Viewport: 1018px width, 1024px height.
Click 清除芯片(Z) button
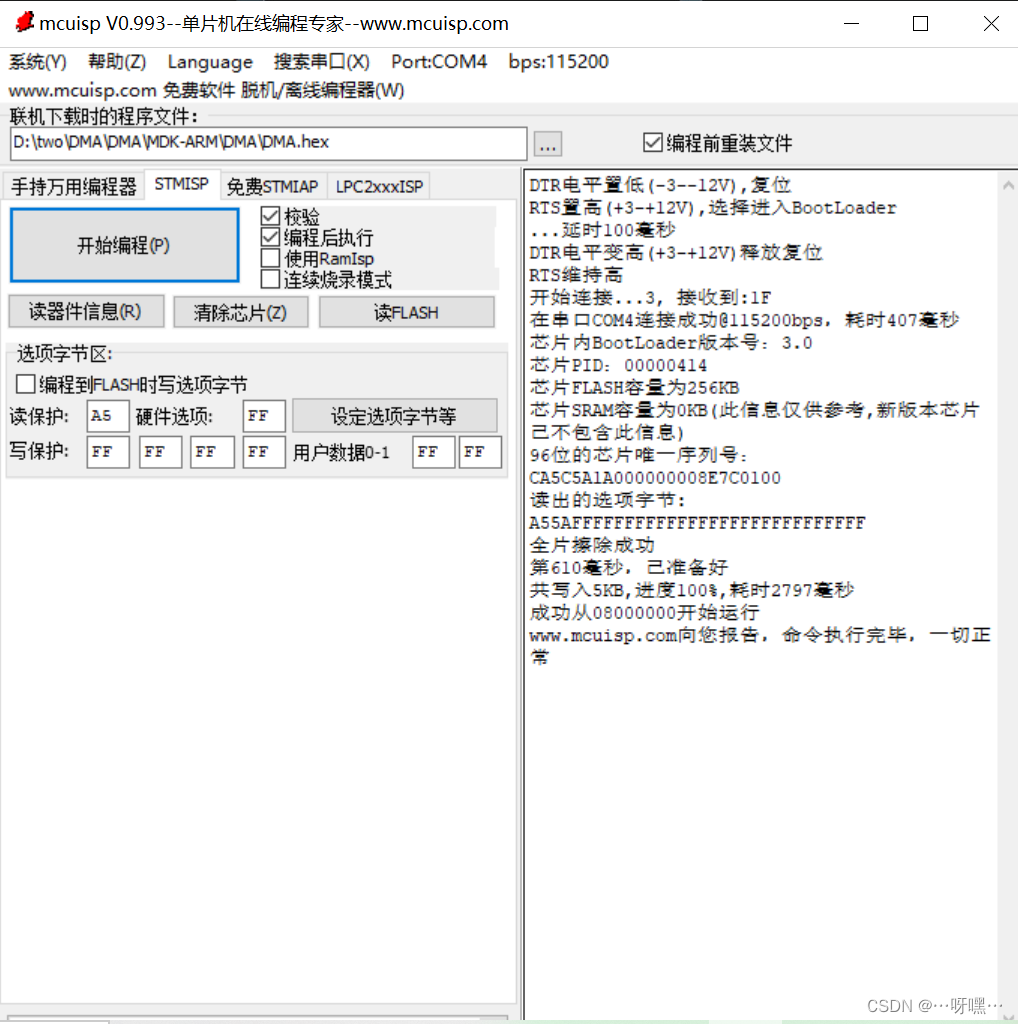coord(240,313)
